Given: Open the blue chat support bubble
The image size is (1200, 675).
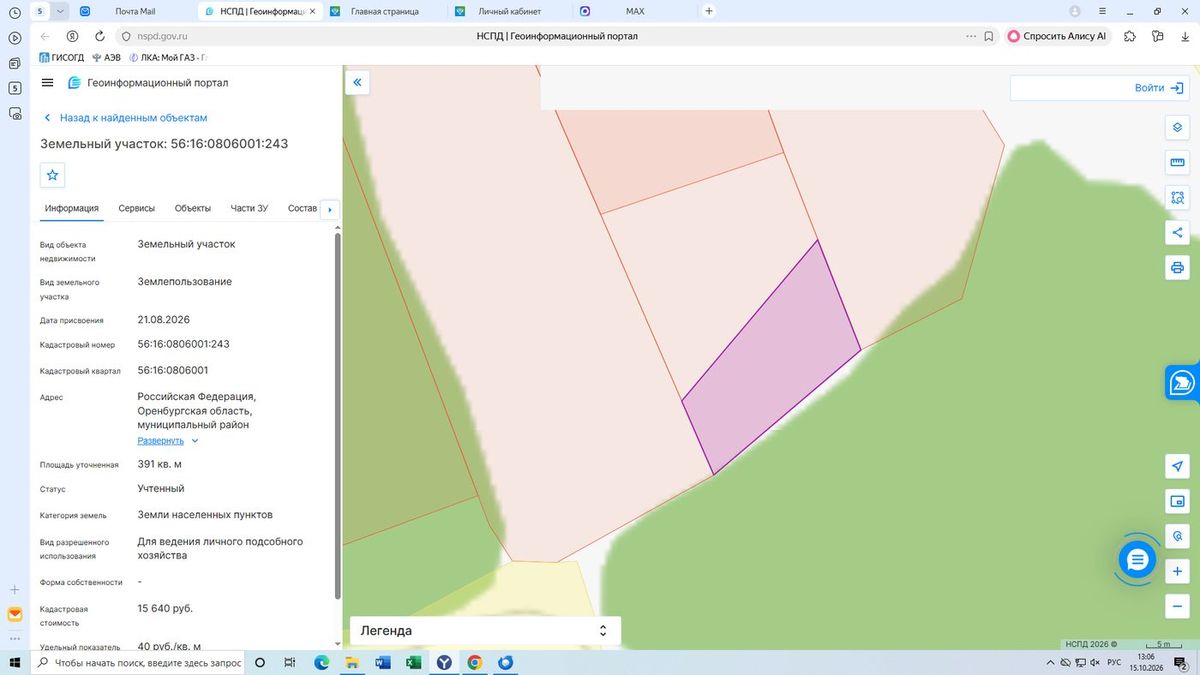Looking at the screenshot, I should point(1137,560).
